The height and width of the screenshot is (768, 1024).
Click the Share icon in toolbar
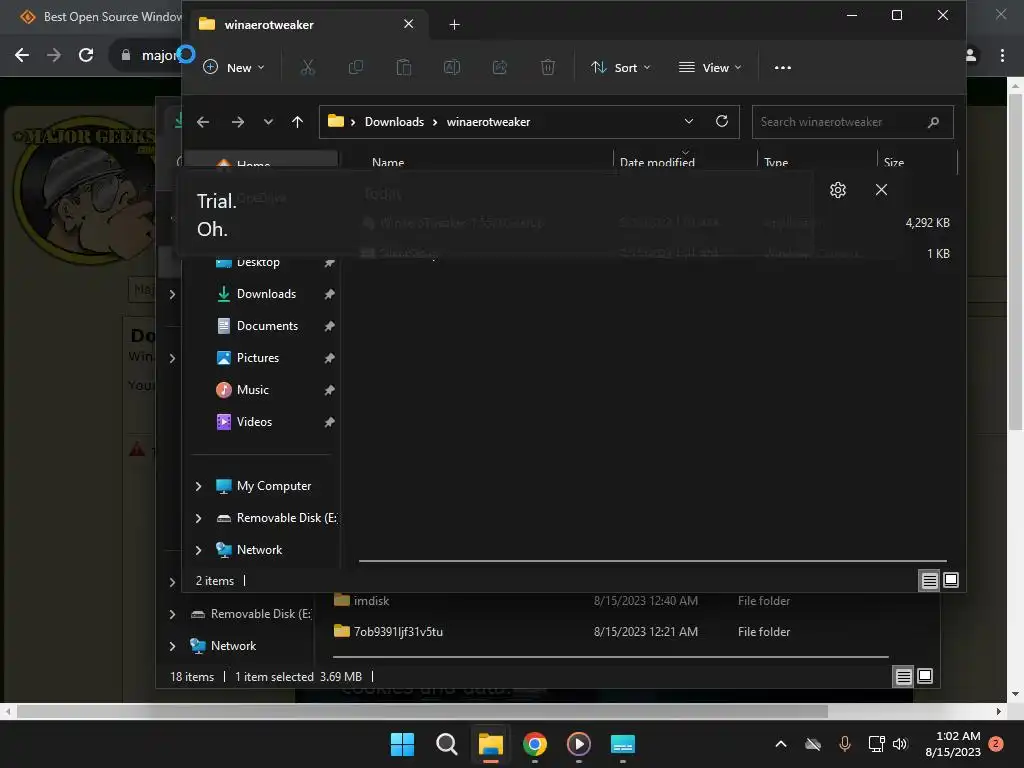coord(500,67)
